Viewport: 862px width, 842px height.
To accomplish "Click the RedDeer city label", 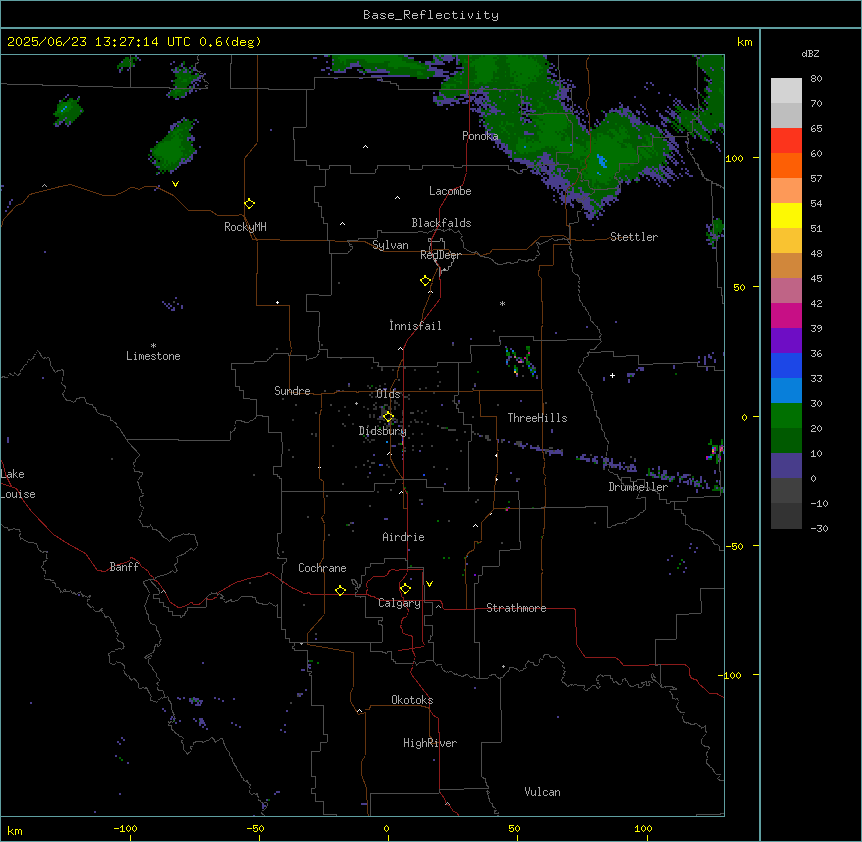I will 440,255.
